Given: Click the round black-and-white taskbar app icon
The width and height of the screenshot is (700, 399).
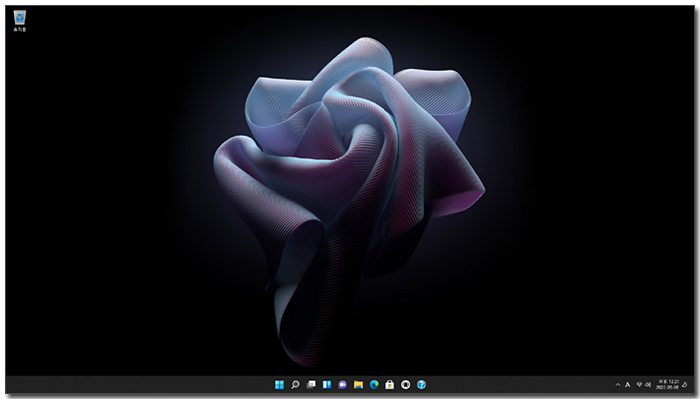Looking at the screenshot, I should [405, 384].
